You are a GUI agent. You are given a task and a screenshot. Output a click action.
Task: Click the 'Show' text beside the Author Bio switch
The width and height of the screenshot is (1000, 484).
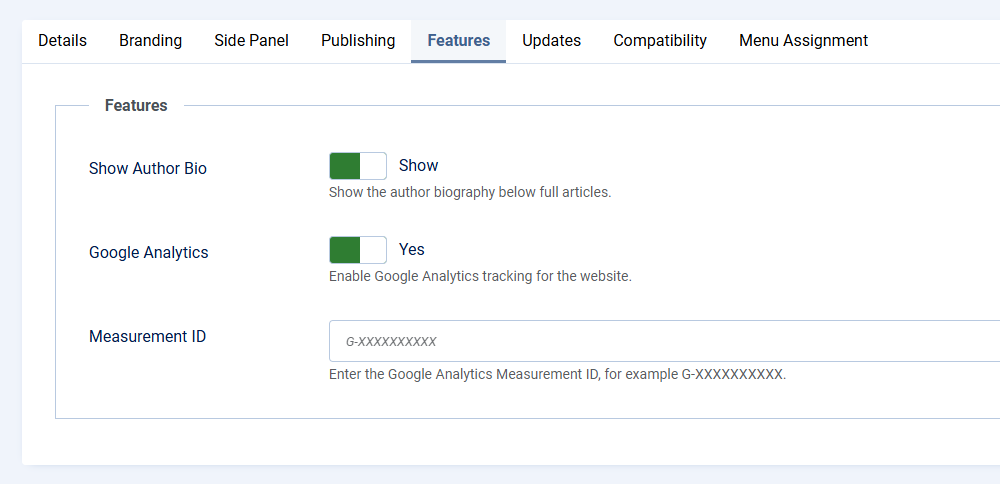pyautogui.click(x=418, y=166)
